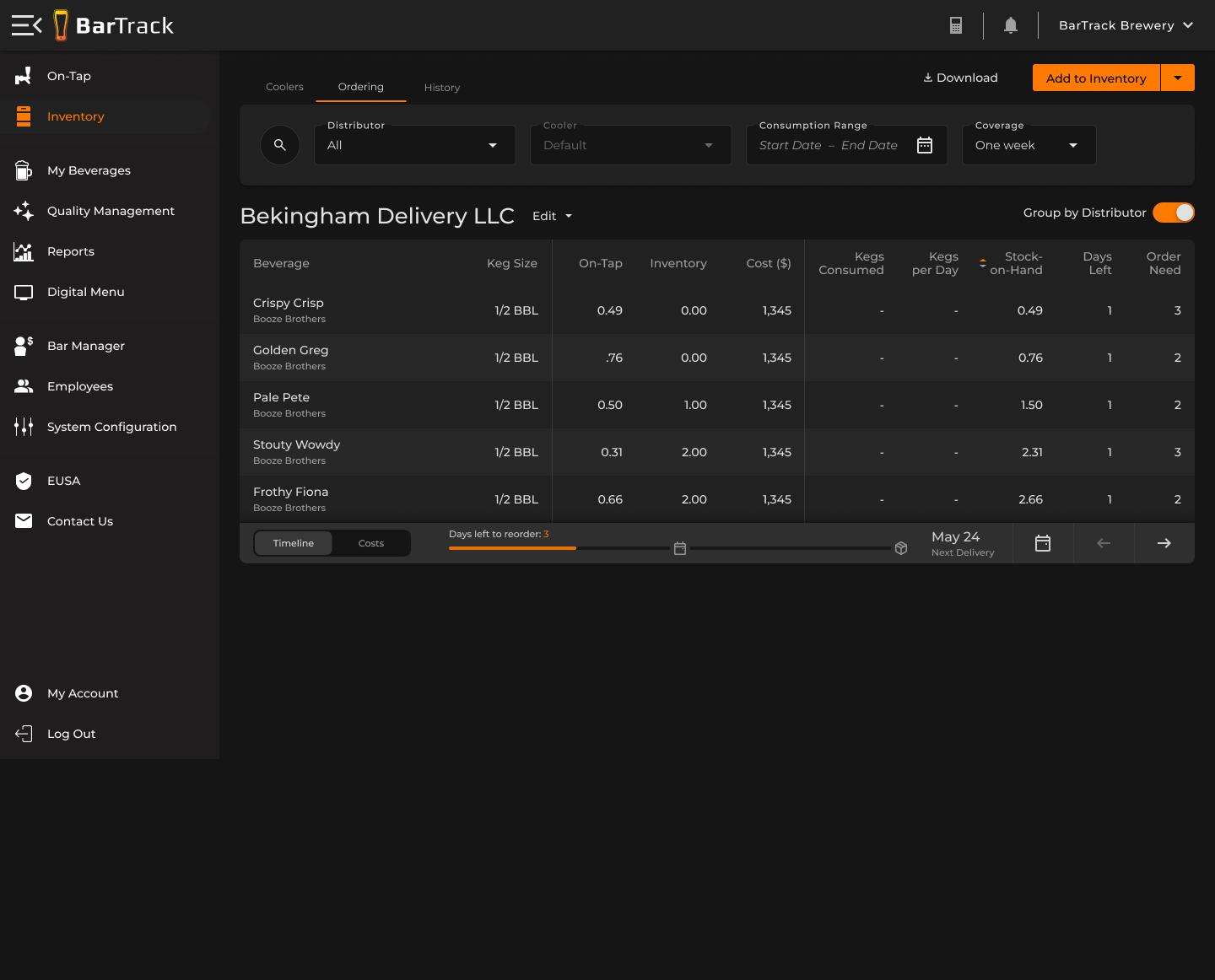Viewport: 1215px width, 980px height.
Task: Click the Beverage column header
Action: pos(281,263)
